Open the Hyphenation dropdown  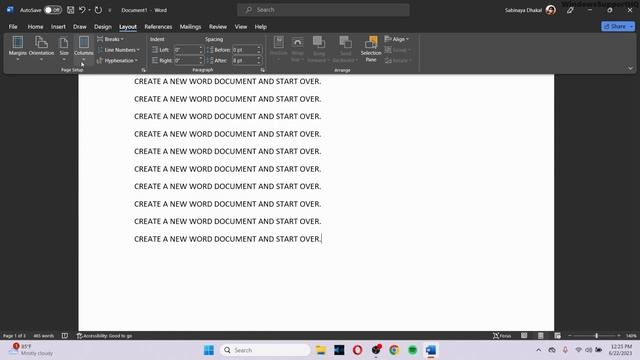117,60
